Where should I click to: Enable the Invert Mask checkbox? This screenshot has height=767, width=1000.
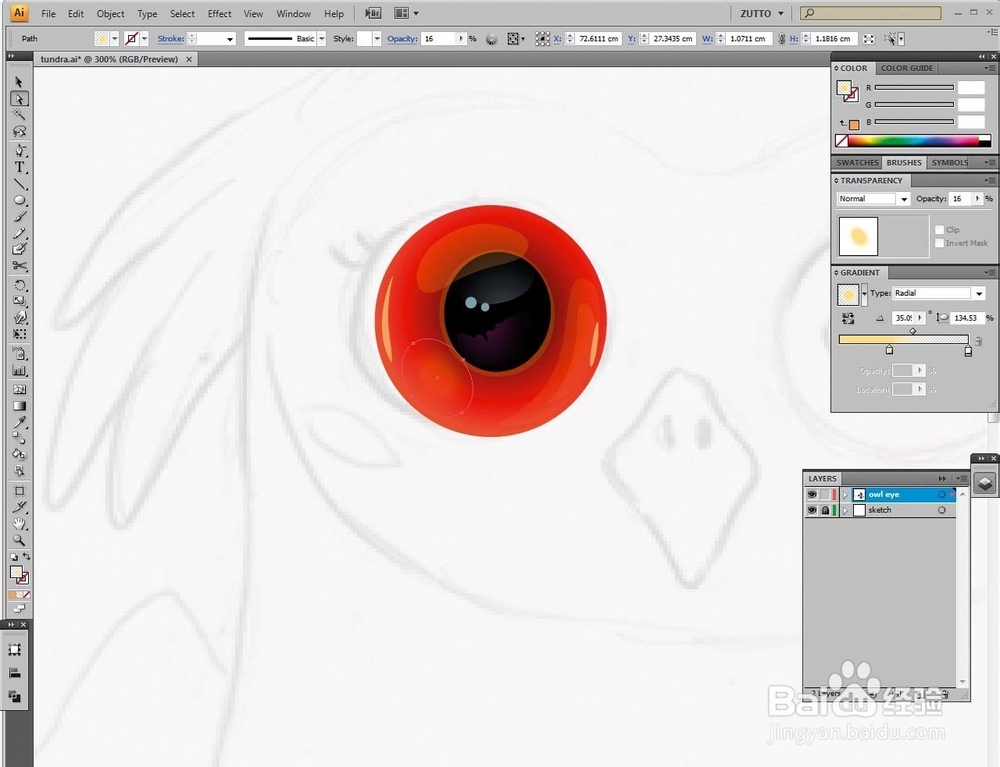click(939, 243)
